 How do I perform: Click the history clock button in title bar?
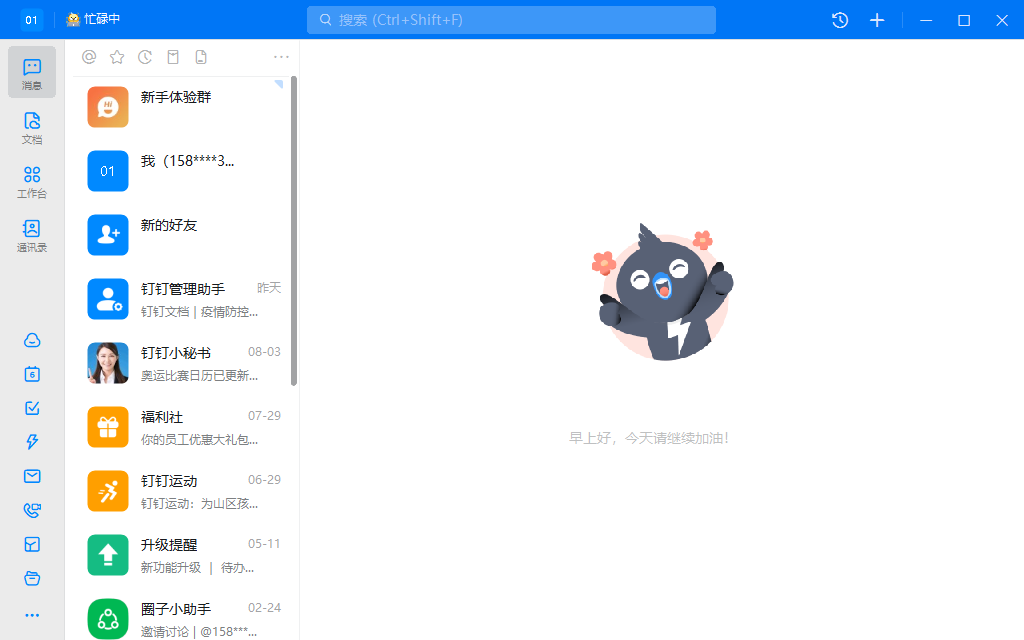click(x=839, y=19)
